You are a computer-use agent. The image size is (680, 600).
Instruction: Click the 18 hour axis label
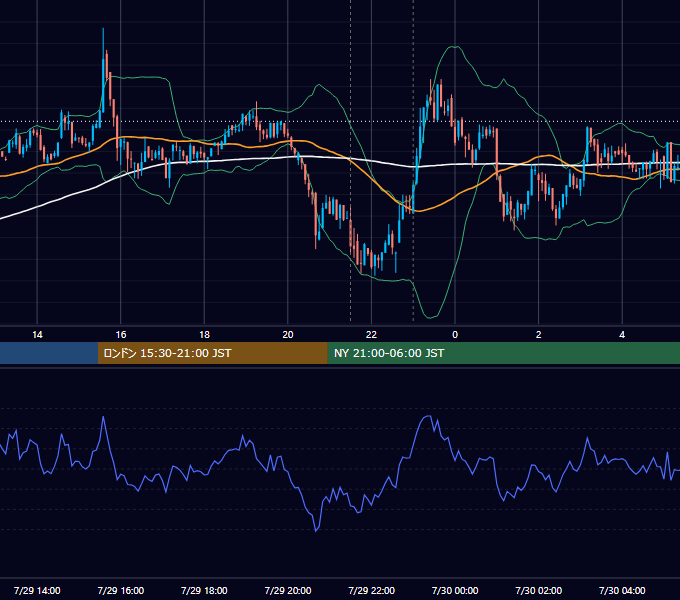click(x=204, y=335)
